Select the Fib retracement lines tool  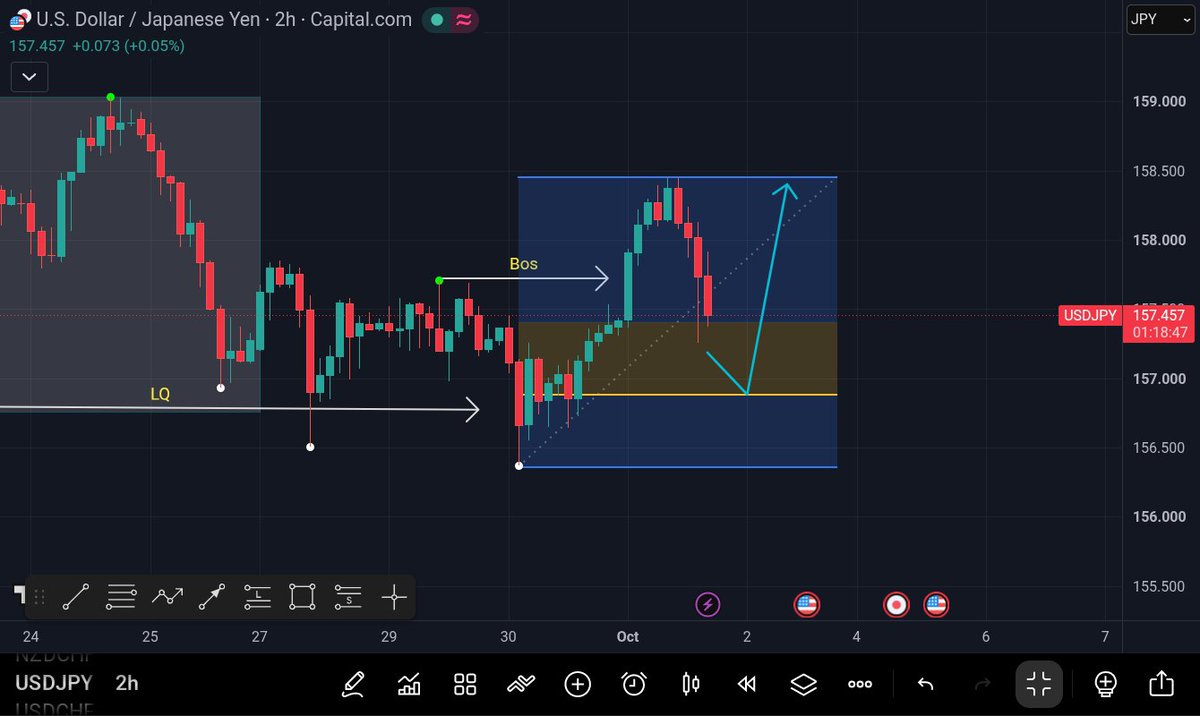(121, 598)
